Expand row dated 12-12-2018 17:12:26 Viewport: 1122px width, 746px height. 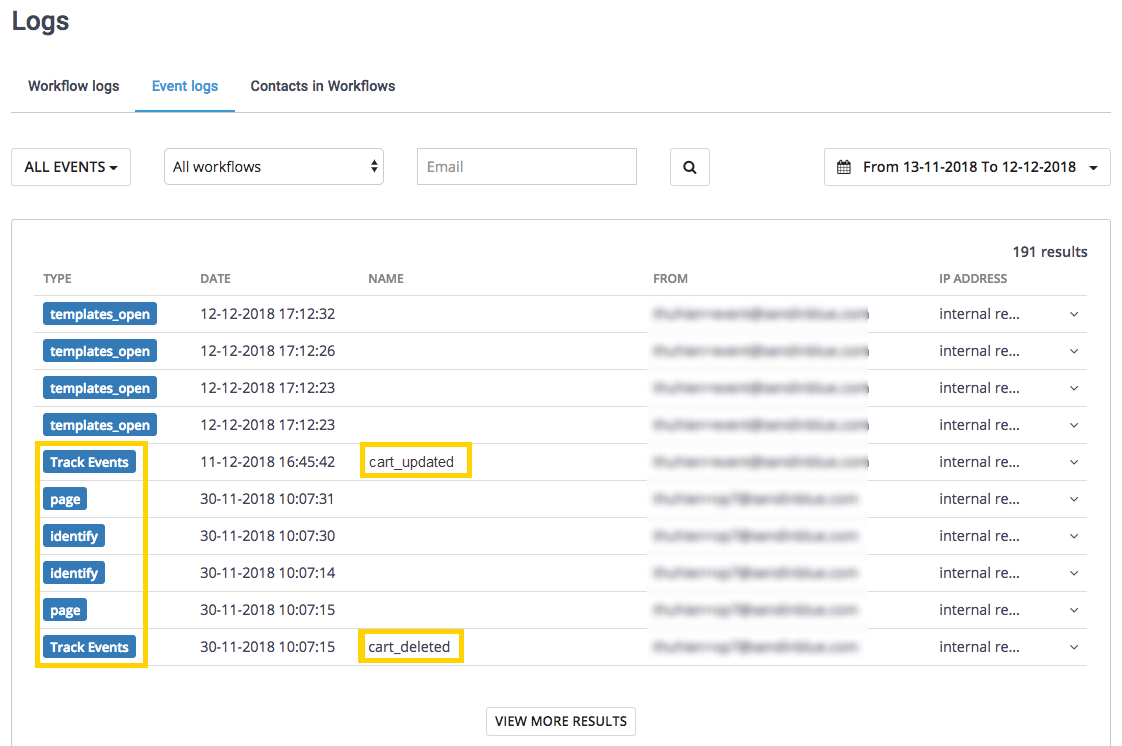(x=1074, y=351)
